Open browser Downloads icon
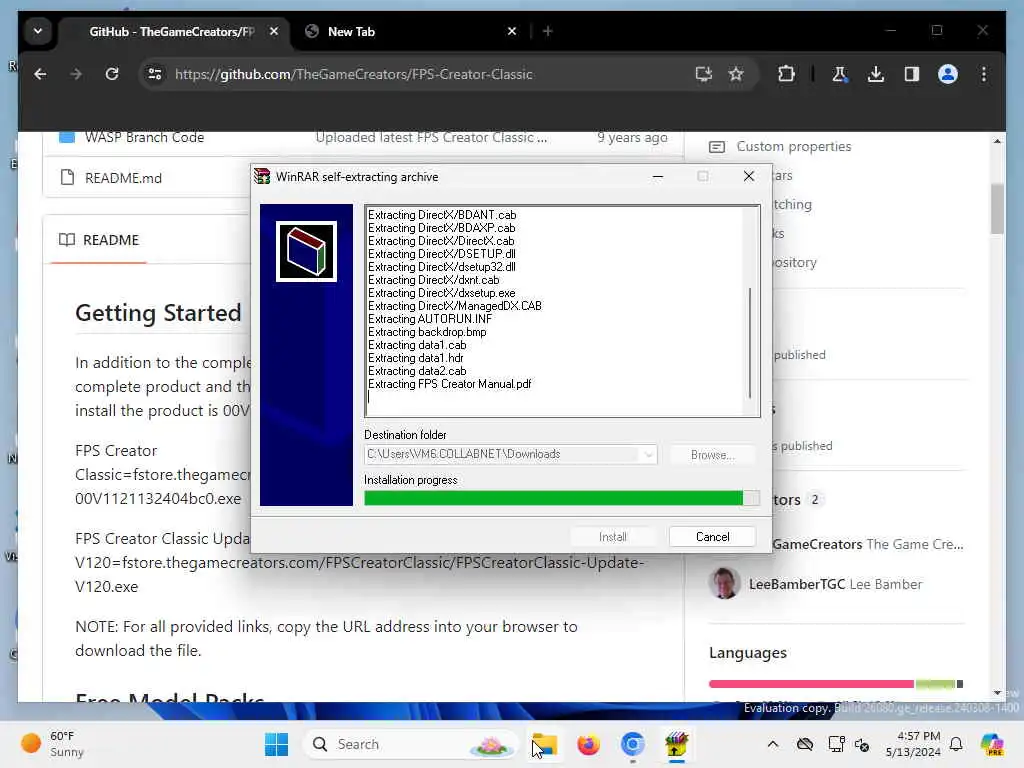Viewport: 1024px width, 768px height. (876, 74)
